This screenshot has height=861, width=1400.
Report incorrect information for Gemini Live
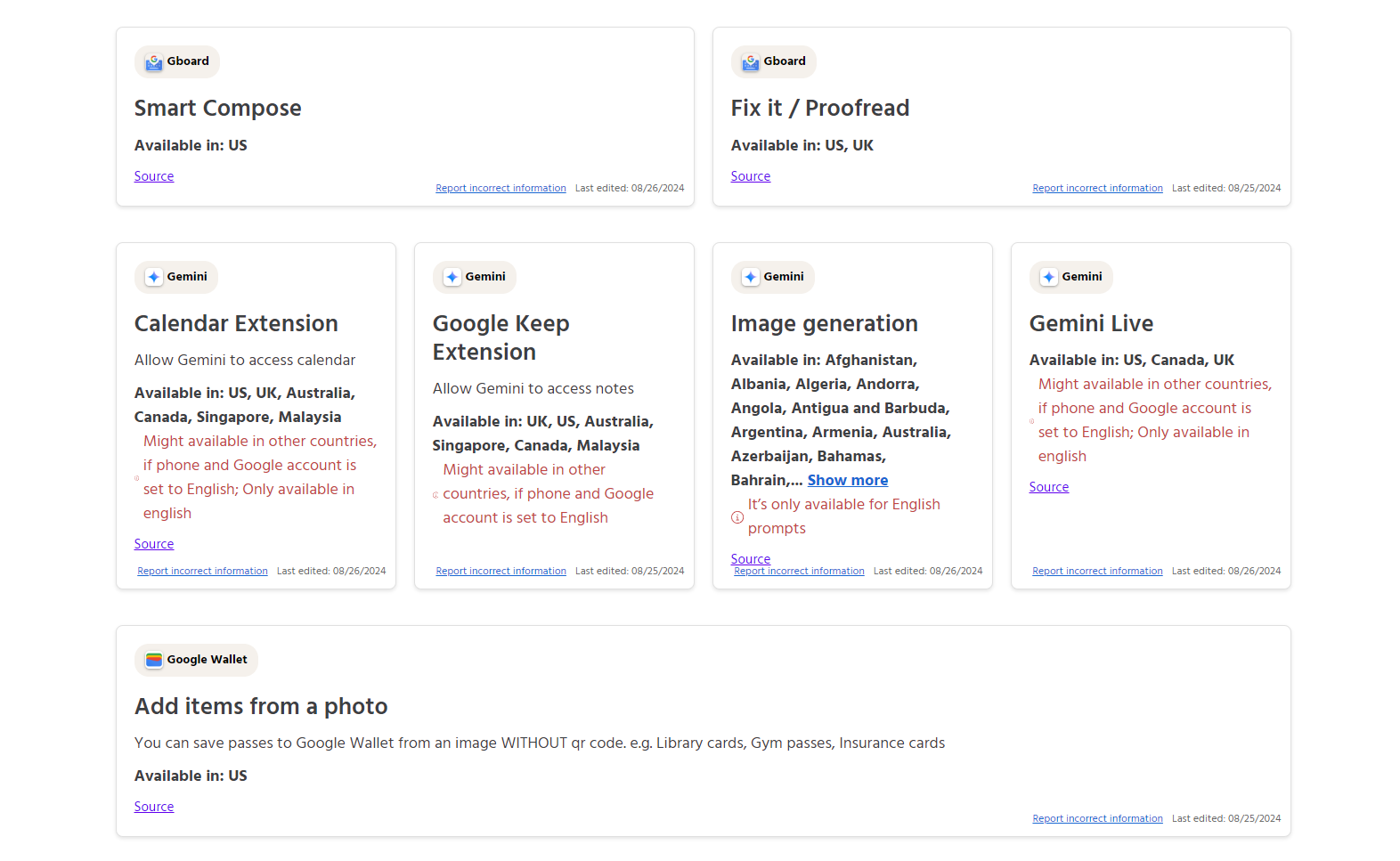point(1097,572)
